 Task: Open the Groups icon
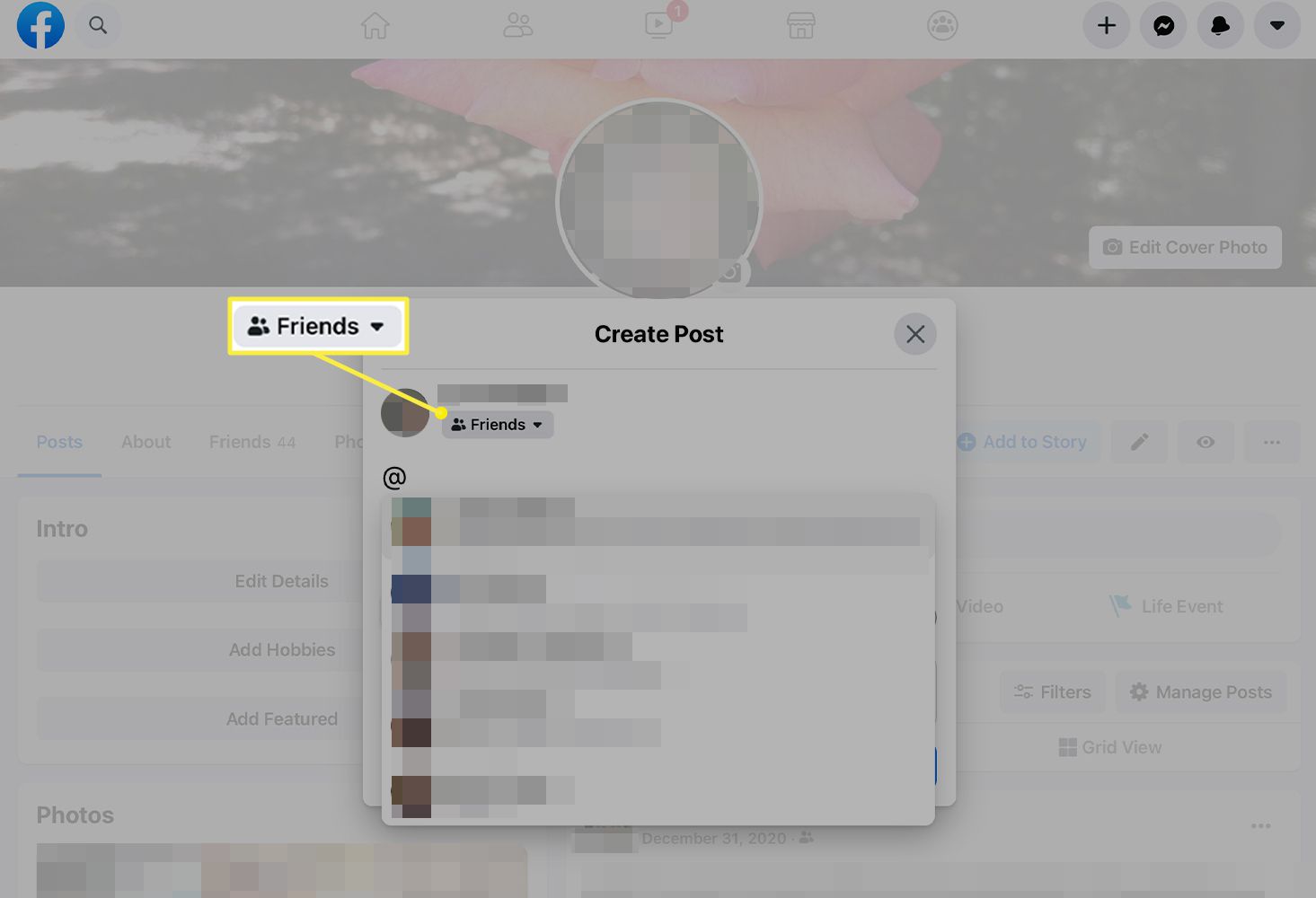[x=942, y=25]
